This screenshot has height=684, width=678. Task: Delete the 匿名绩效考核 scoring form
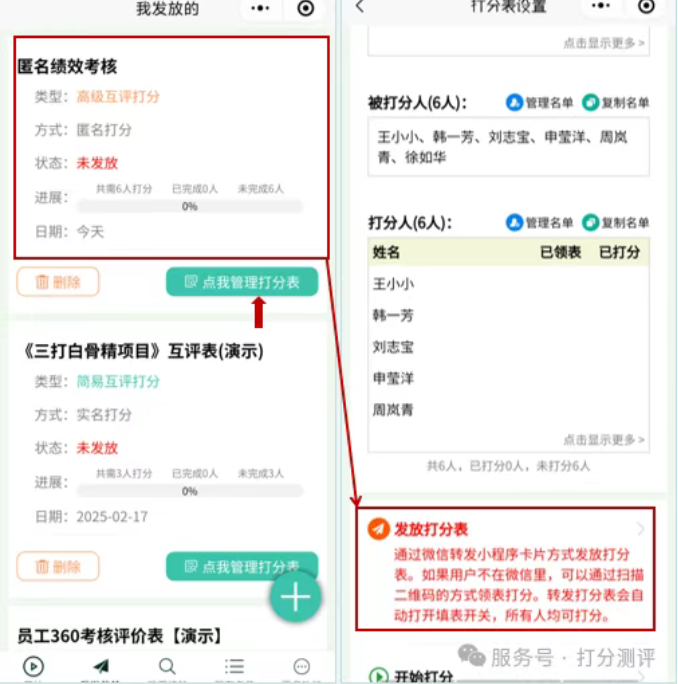58,282
